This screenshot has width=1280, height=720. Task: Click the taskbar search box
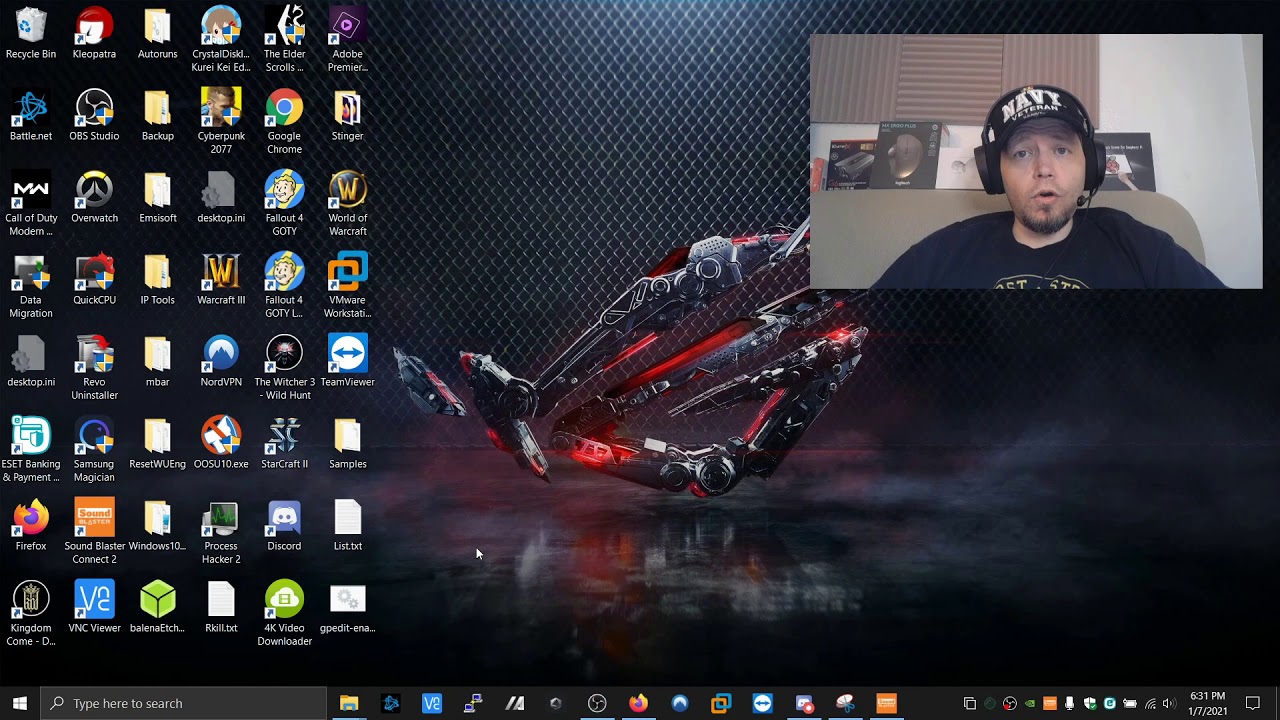pyautogui.click(x=184, y=703)
